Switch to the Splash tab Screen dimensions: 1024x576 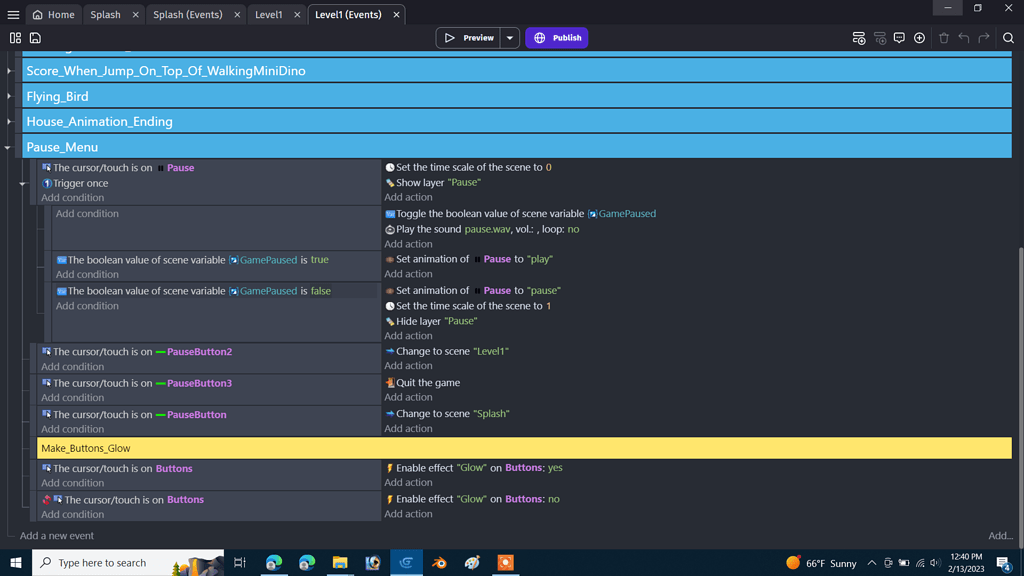point(105,14)
